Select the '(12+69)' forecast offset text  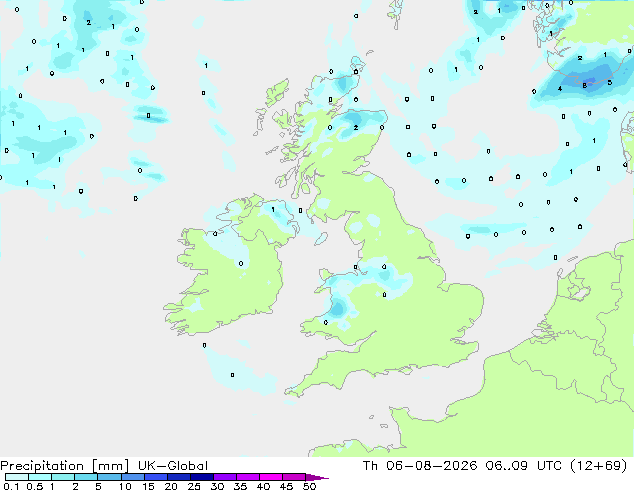598,466
